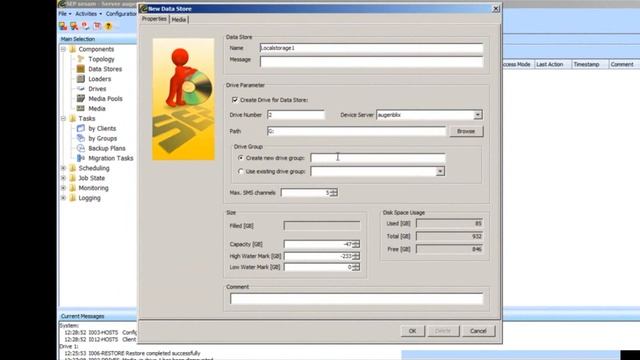Open tasks by Groups node
640x360 pixels.
102,138
